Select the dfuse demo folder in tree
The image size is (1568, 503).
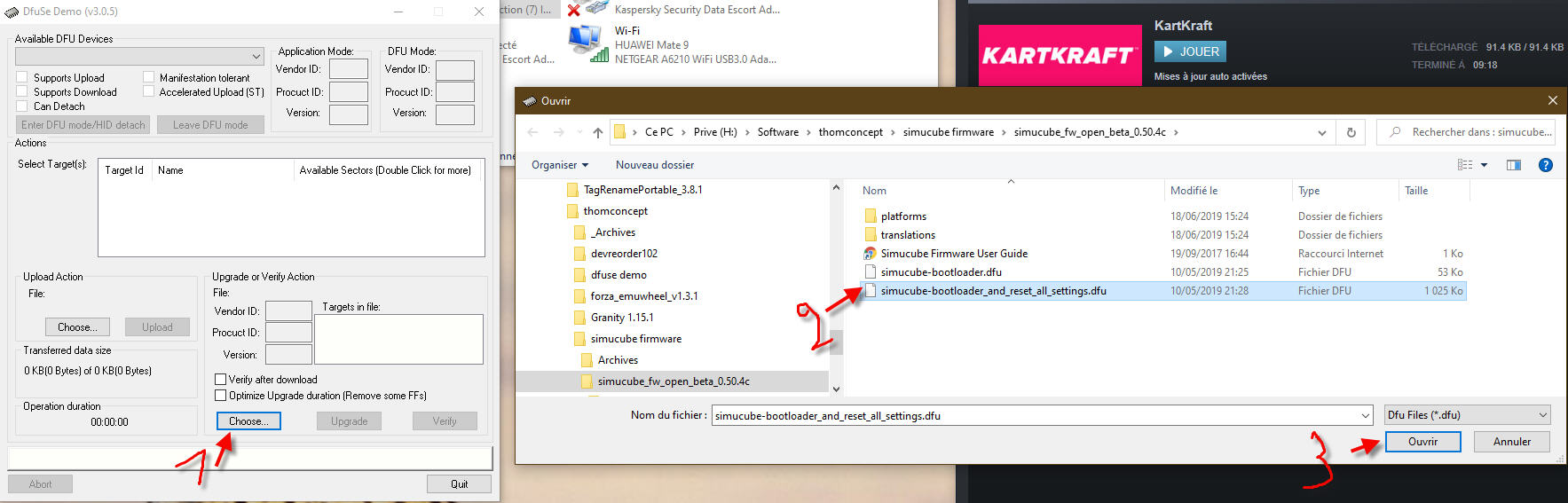[x=619, y=275]
